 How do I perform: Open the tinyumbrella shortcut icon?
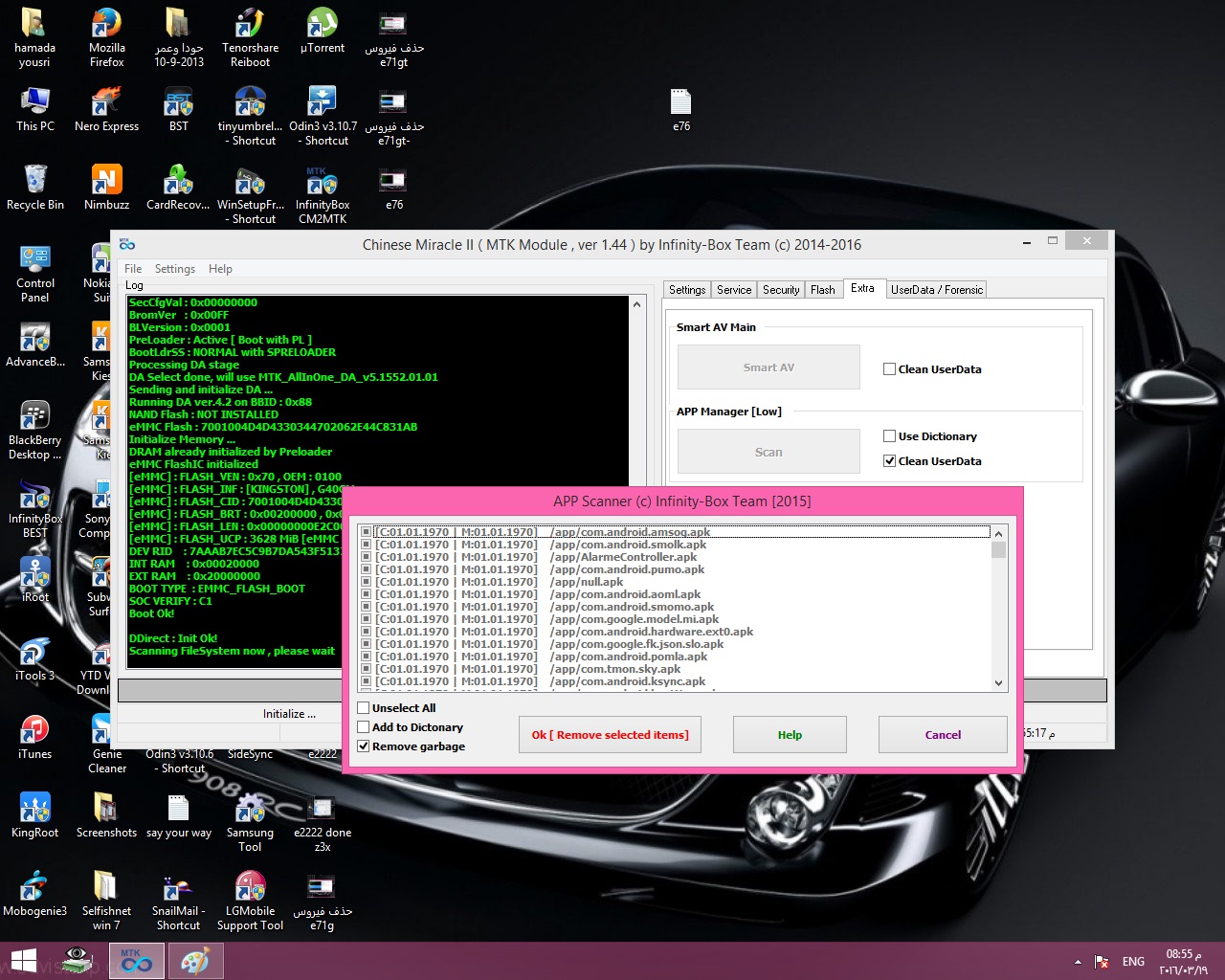(x=250, y=117)
